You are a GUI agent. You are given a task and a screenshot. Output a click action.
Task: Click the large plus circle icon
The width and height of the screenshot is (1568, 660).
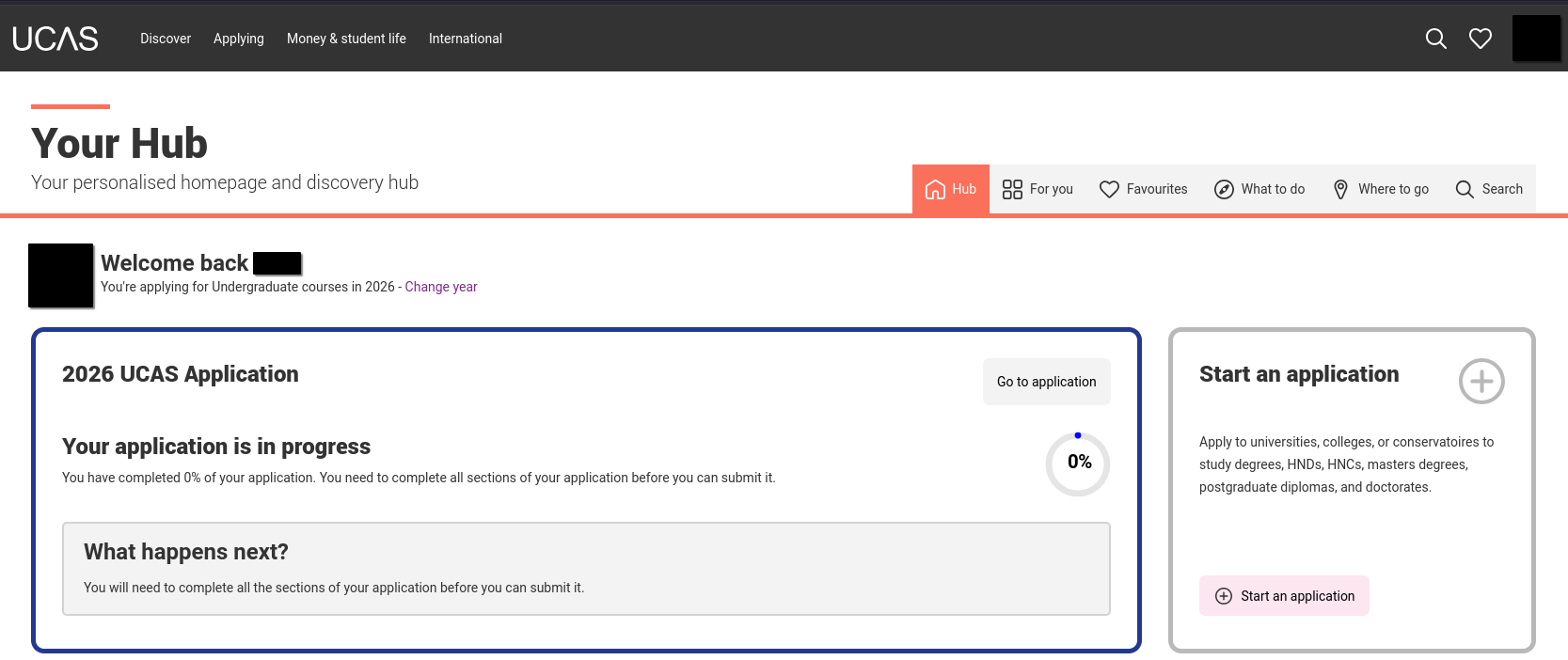click(1481, 382)
